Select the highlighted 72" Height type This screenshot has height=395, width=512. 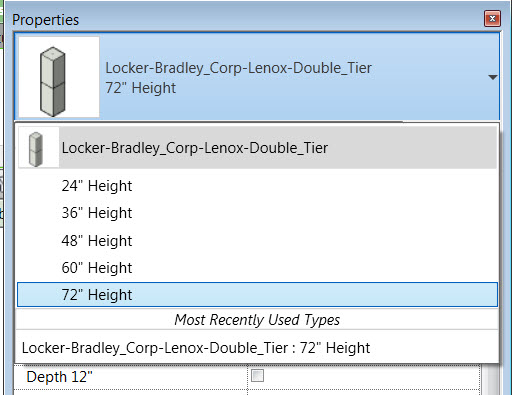click(257, 295)
